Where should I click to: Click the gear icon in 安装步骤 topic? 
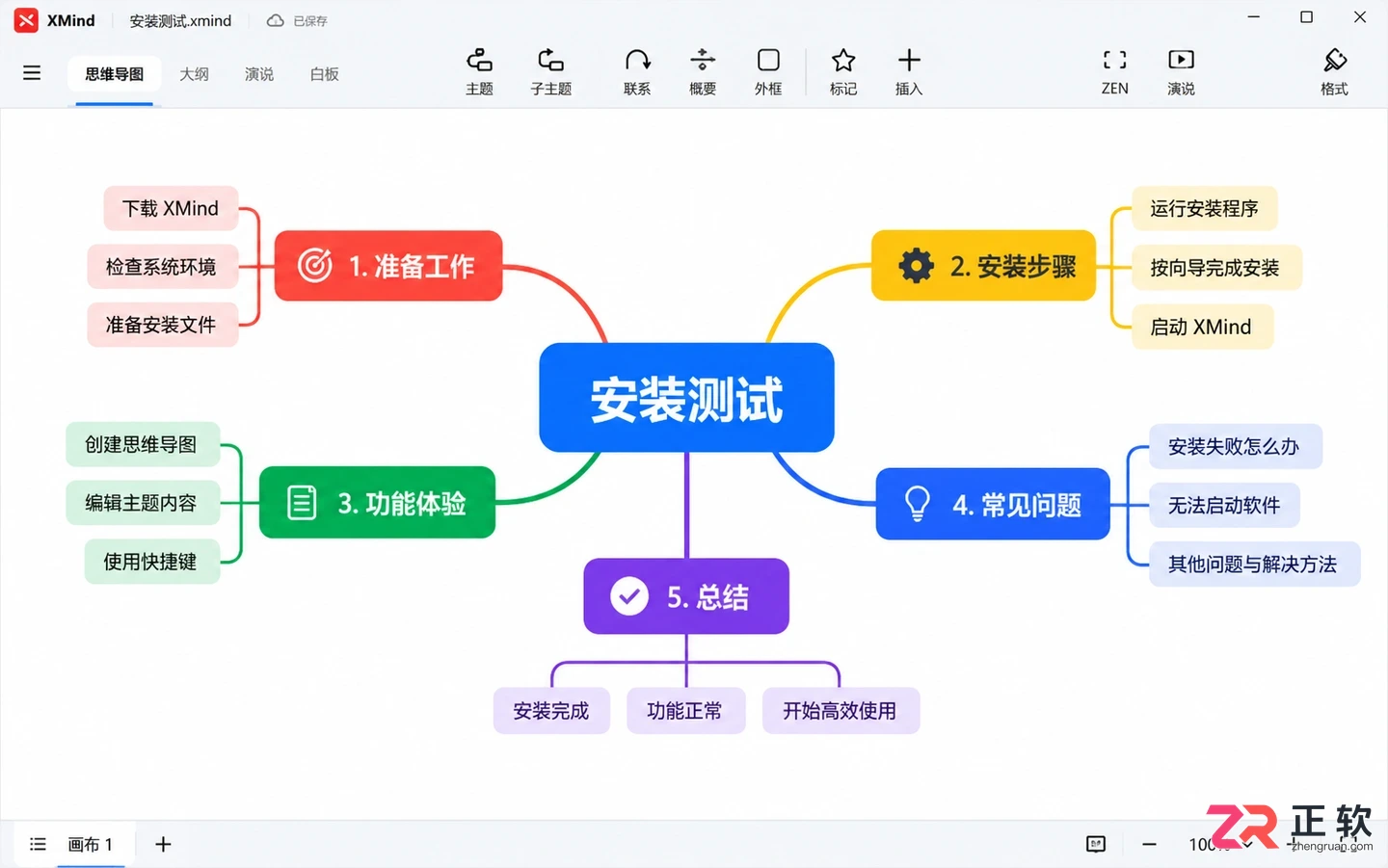(x=917, y=266)
